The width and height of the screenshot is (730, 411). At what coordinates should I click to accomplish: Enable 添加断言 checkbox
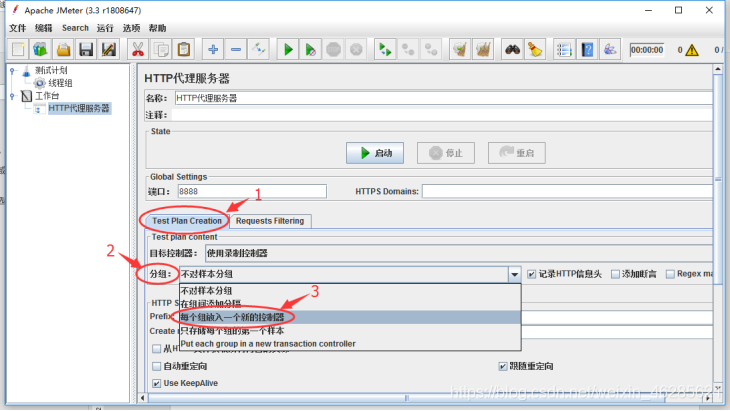(x=615, y=274)
